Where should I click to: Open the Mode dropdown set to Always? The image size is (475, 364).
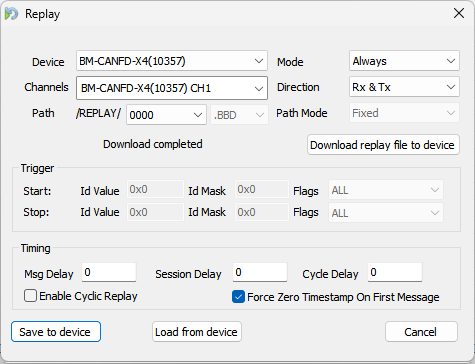pyautogui.click(x=404, y=61)
